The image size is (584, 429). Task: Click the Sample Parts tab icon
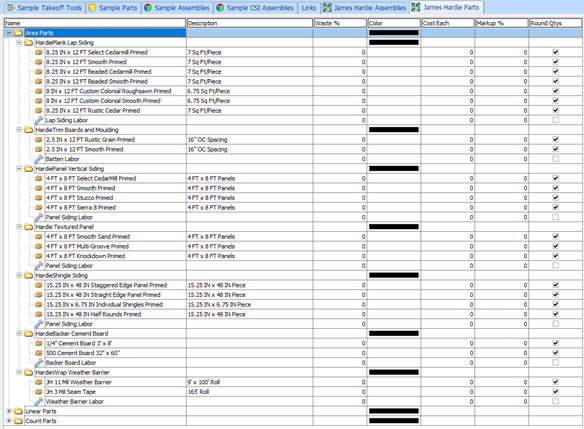pos(92,7)
